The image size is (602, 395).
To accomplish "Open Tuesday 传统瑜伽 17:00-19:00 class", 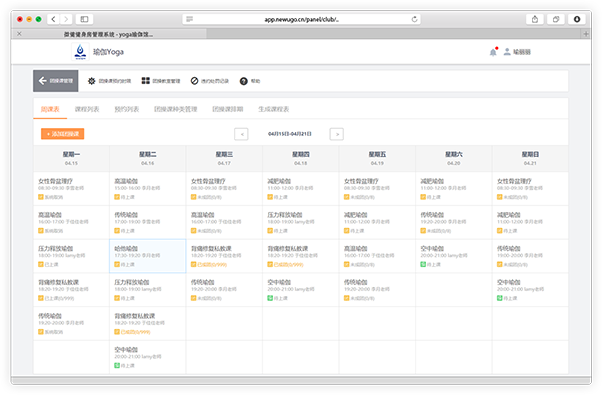I will 147,222.
